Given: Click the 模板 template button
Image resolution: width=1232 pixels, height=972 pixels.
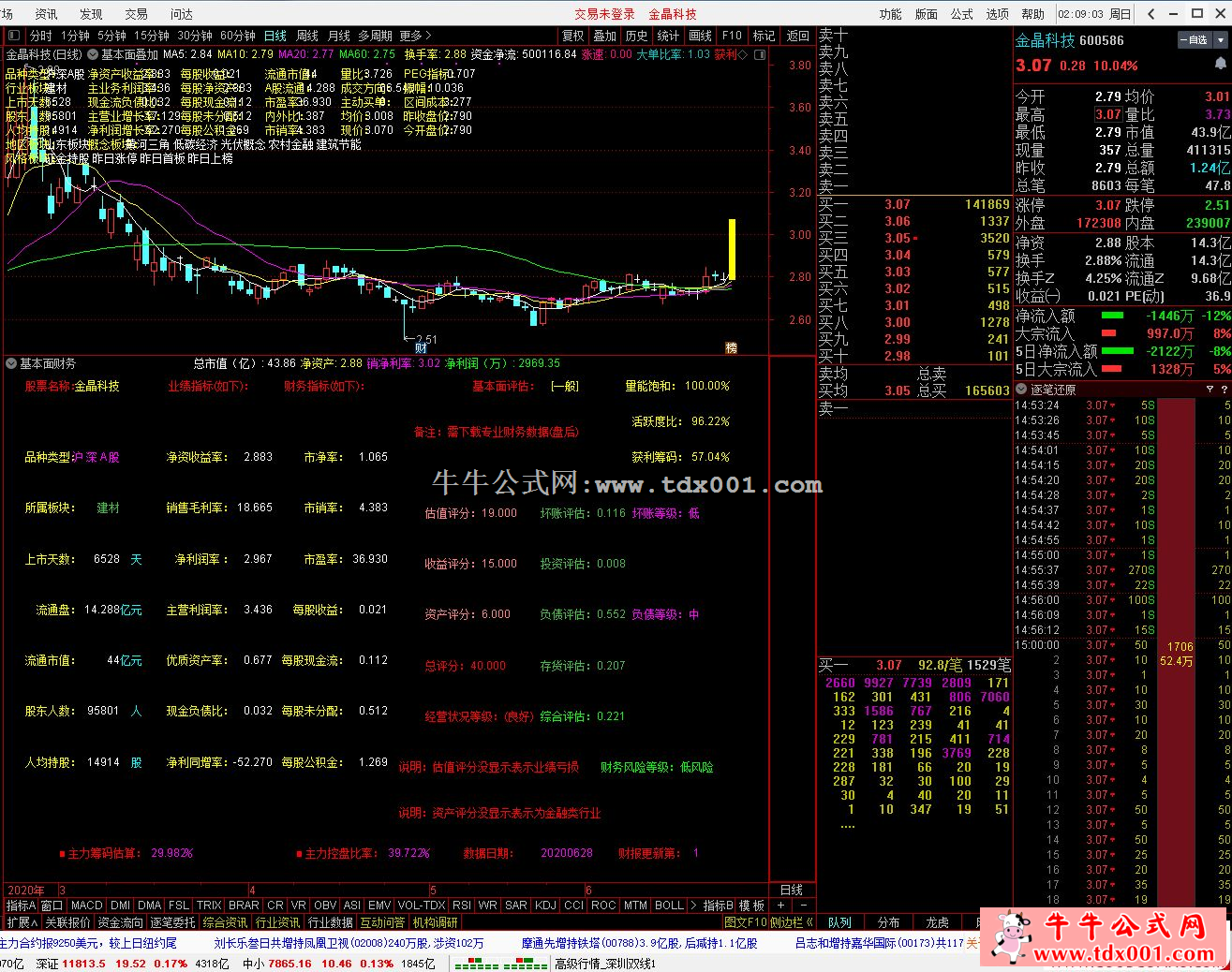Looking at the screenshot, I should point(752,906).
